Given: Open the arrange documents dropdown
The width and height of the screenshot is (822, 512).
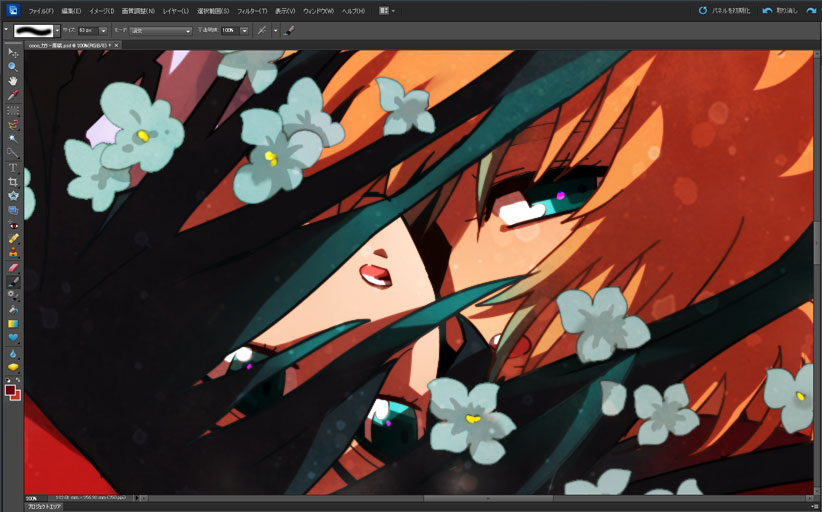Looking at the screenshot, I should 387,10.
